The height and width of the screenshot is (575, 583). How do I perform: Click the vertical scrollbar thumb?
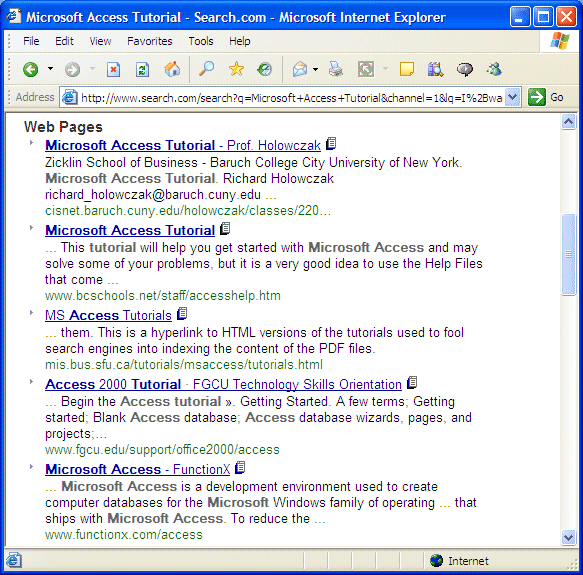tap(568, 254)
